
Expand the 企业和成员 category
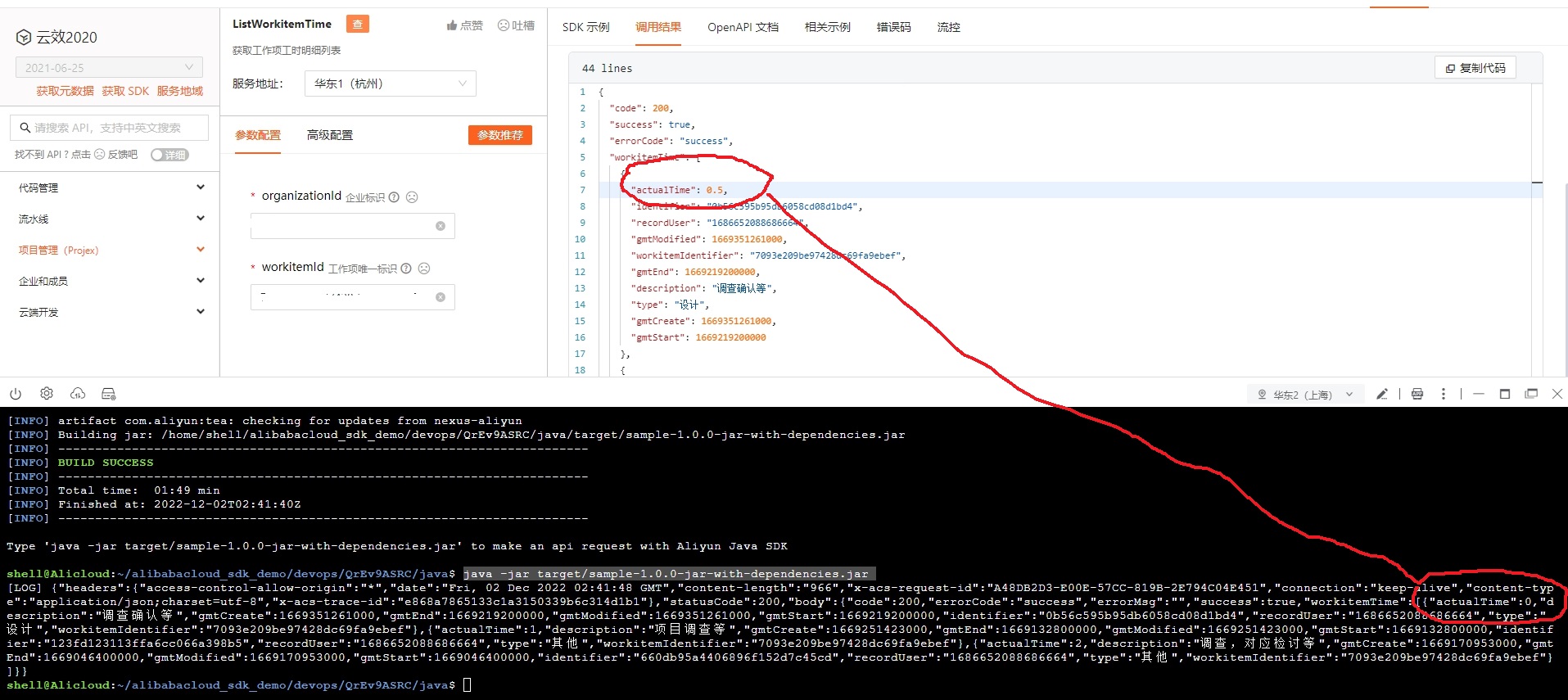tap(110, 281)
